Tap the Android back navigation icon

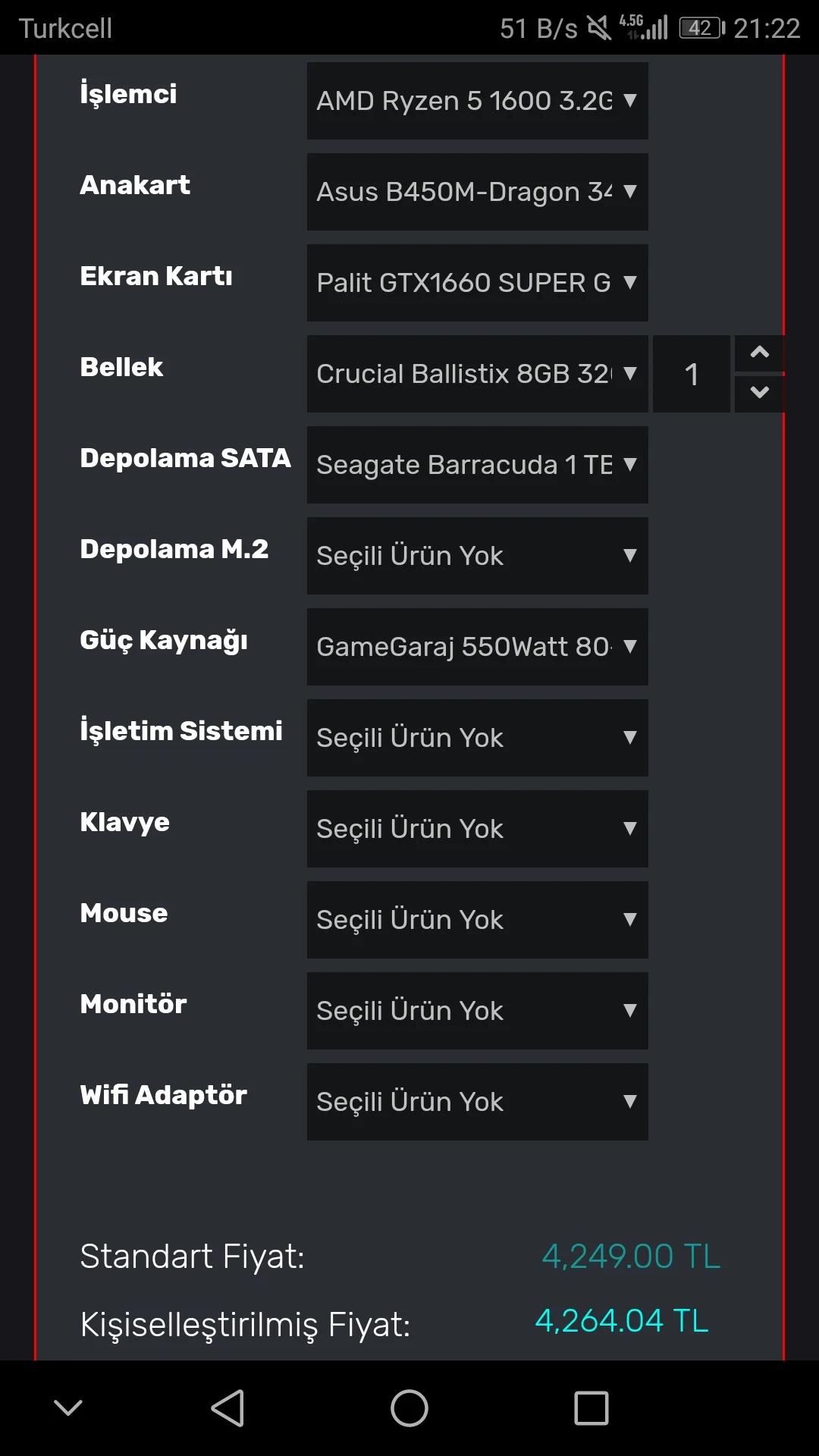(x=227, y=1408)
